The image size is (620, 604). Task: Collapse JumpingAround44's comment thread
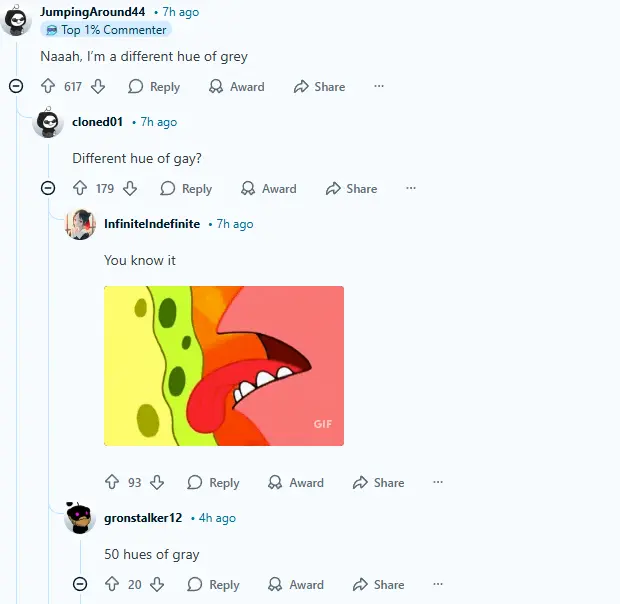click(16, 86)
